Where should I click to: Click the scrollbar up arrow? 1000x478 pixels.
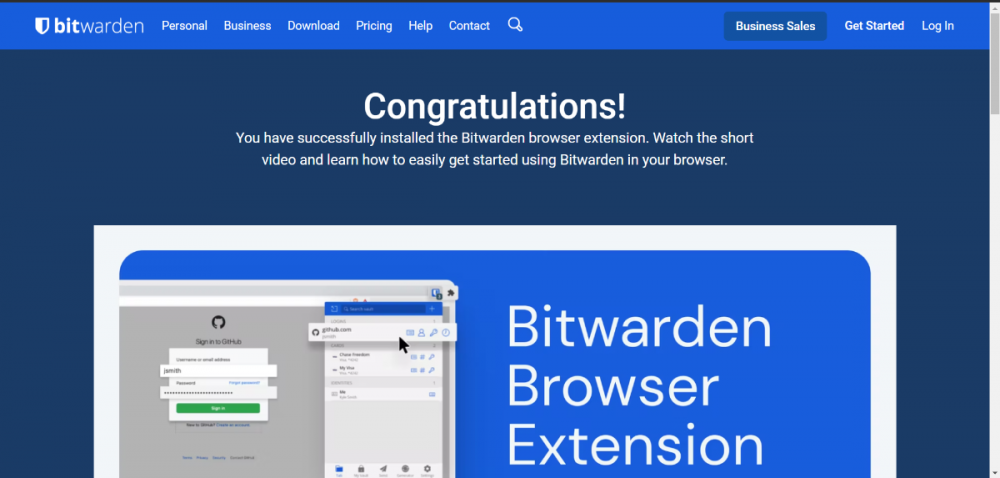pyautogui.click(x=993, y=8)
